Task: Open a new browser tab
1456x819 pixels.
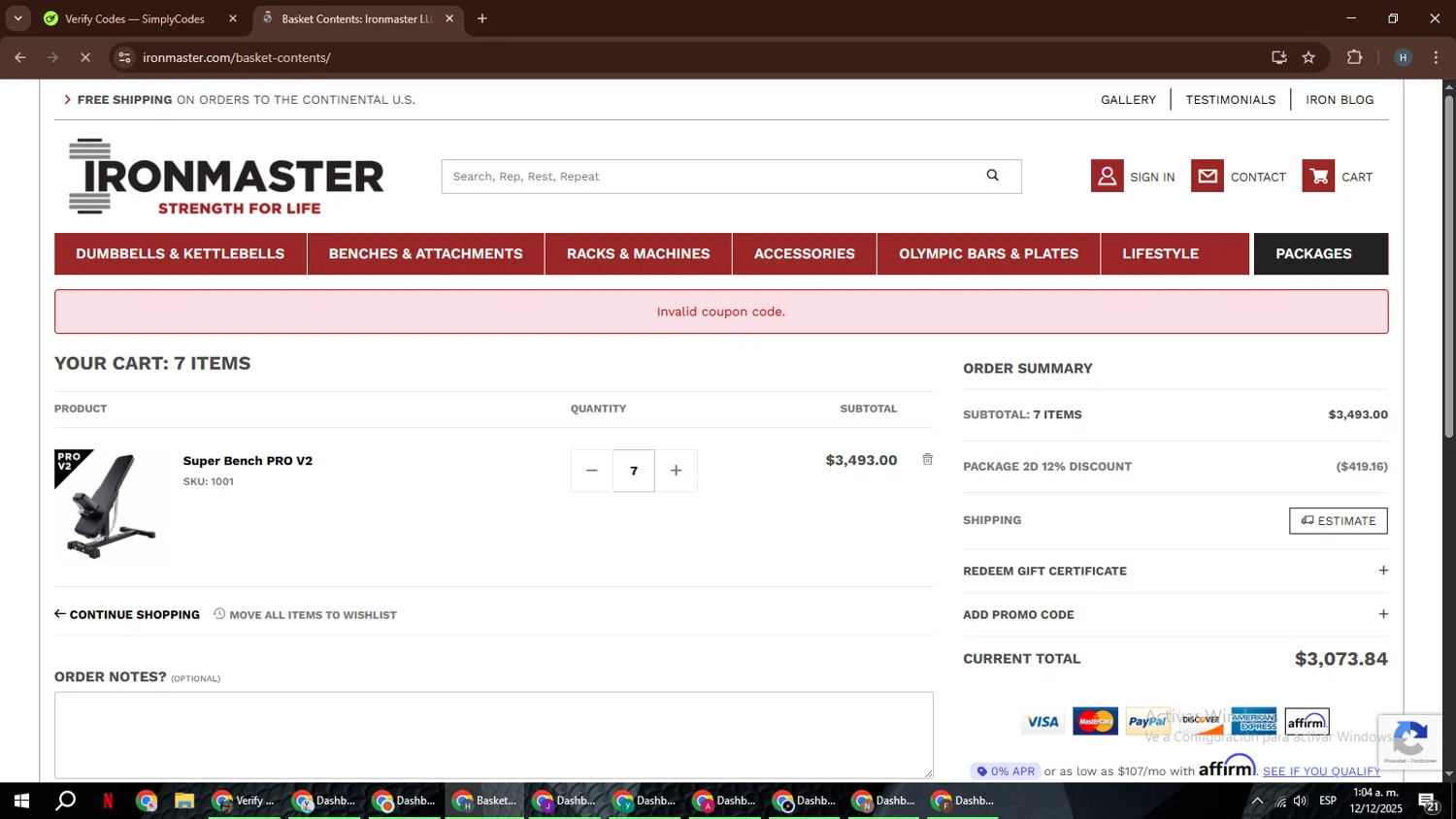Action: click(x=482, y=18)
